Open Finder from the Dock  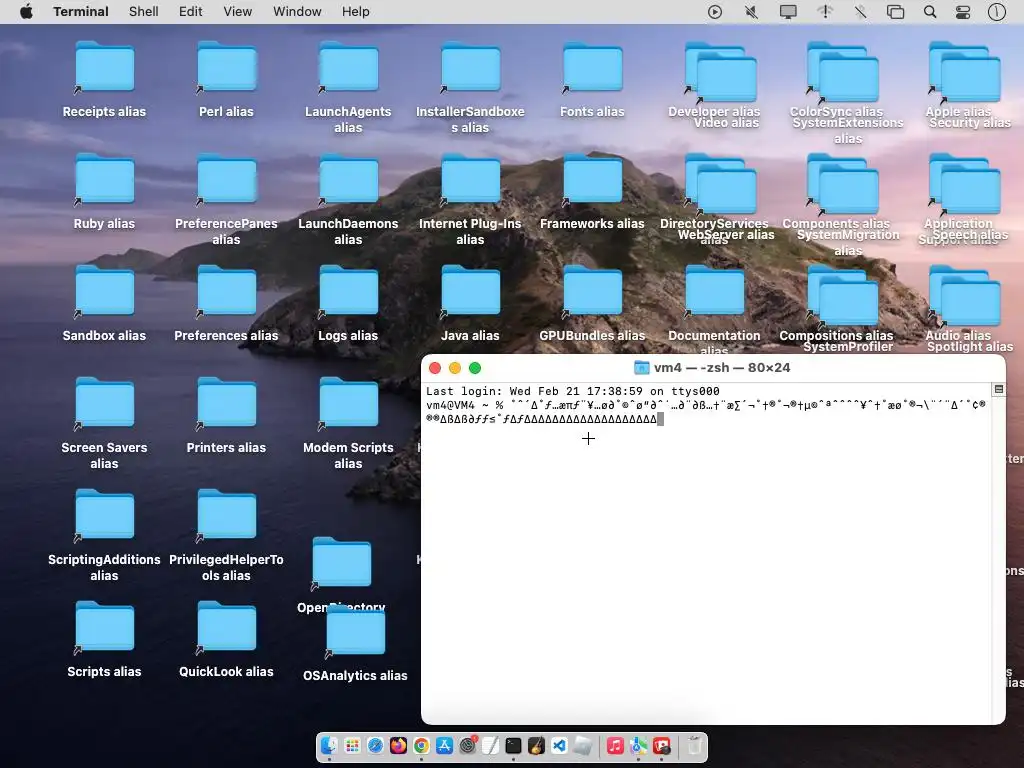coord(329,745)
